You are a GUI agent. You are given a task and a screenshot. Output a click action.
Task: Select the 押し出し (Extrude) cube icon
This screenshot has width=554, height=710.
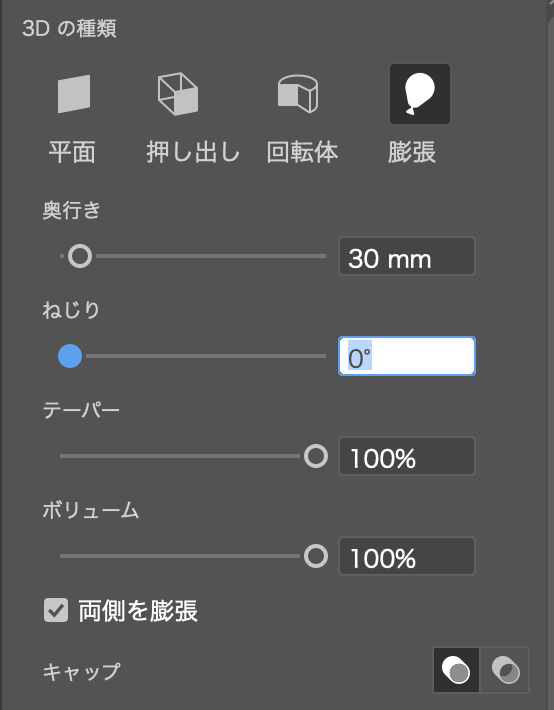click(178, 94)
